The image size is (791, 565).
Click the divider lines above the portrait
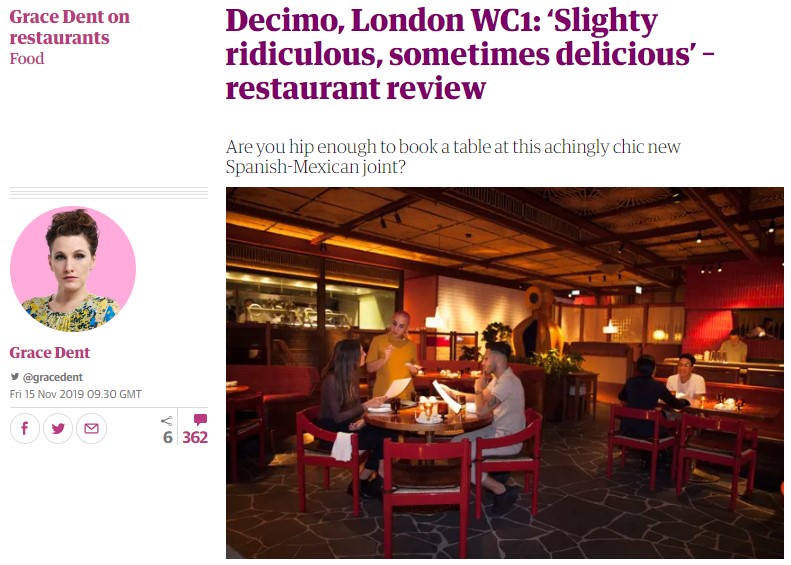(109, 193)
